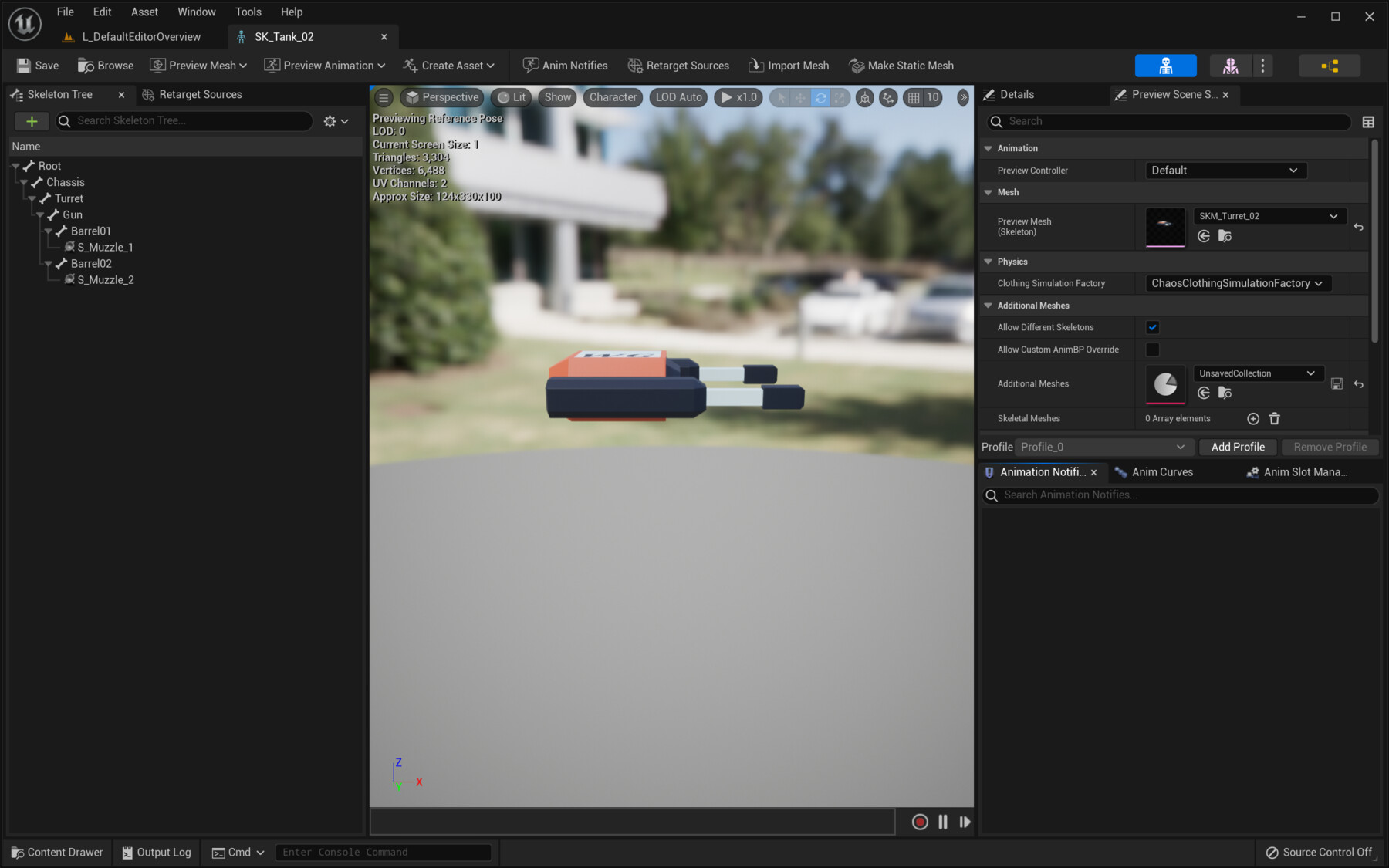
Task: Open the Tools menu
Action: 248,12
